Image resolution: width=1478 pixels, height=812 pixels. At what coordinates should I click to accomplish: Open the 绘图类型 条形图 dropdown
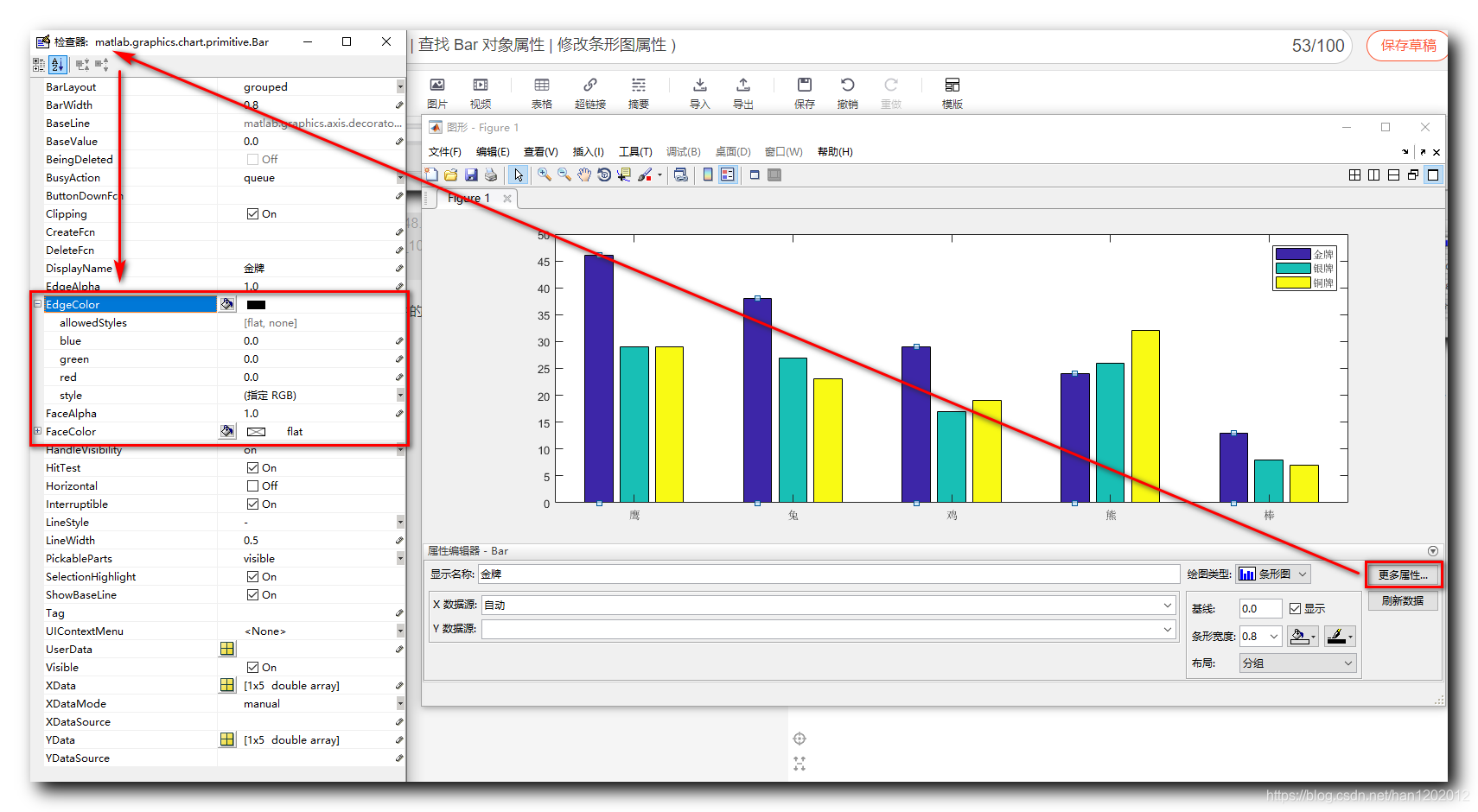1273,574
